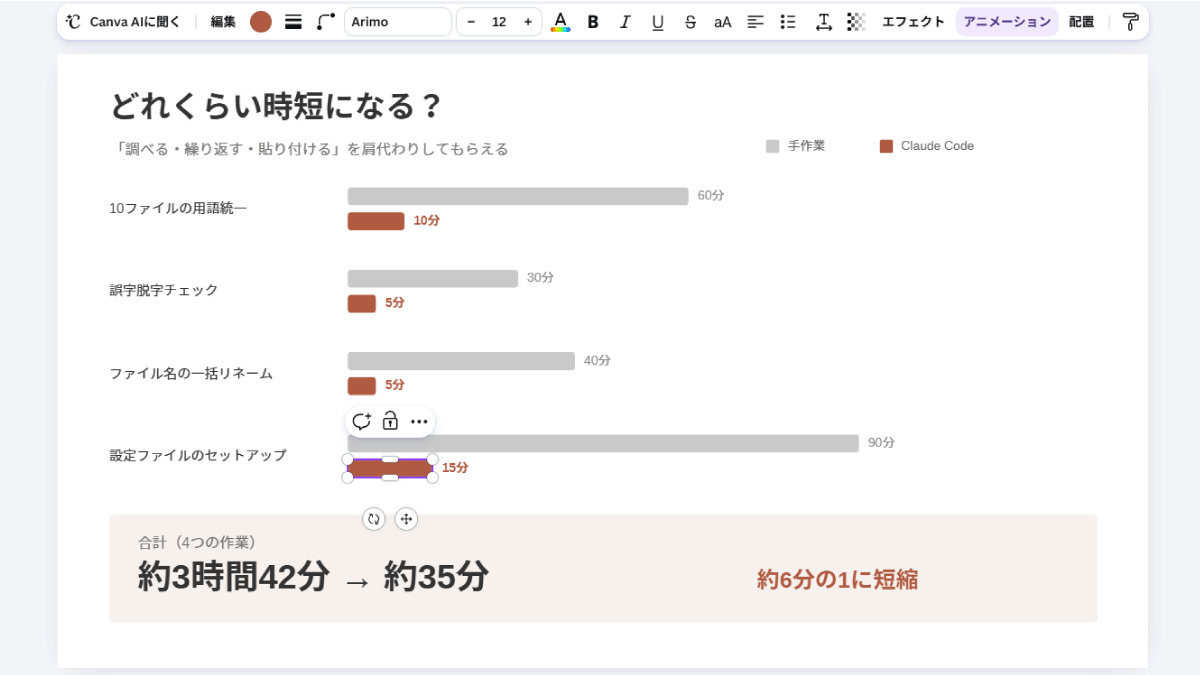Click the font size value 12
The height and width of the screenshot is (675, 1200).
click(x=499, y=22)
